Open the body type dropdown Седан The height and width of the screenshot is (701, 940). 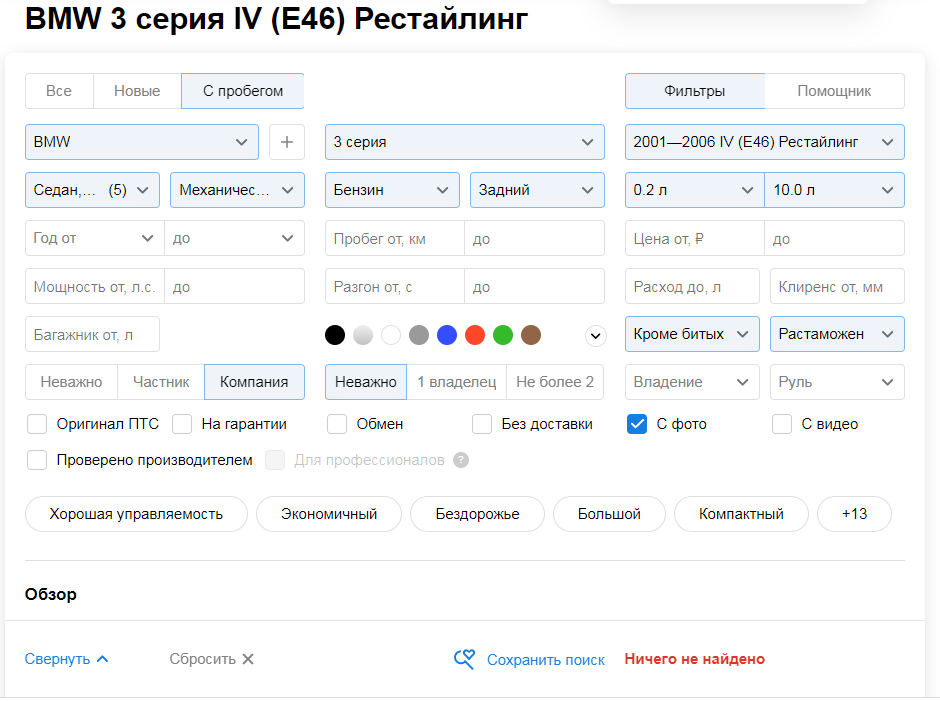[x=92, y=190]
